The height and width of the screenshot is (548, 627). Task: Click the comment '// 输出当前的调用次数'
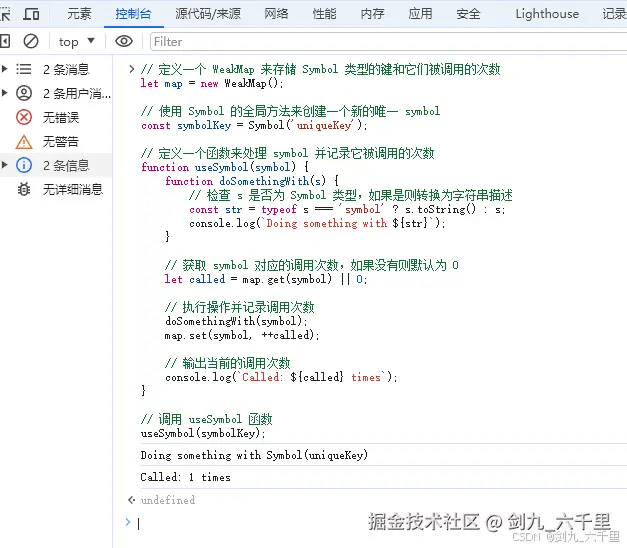(x=228, y=363)
